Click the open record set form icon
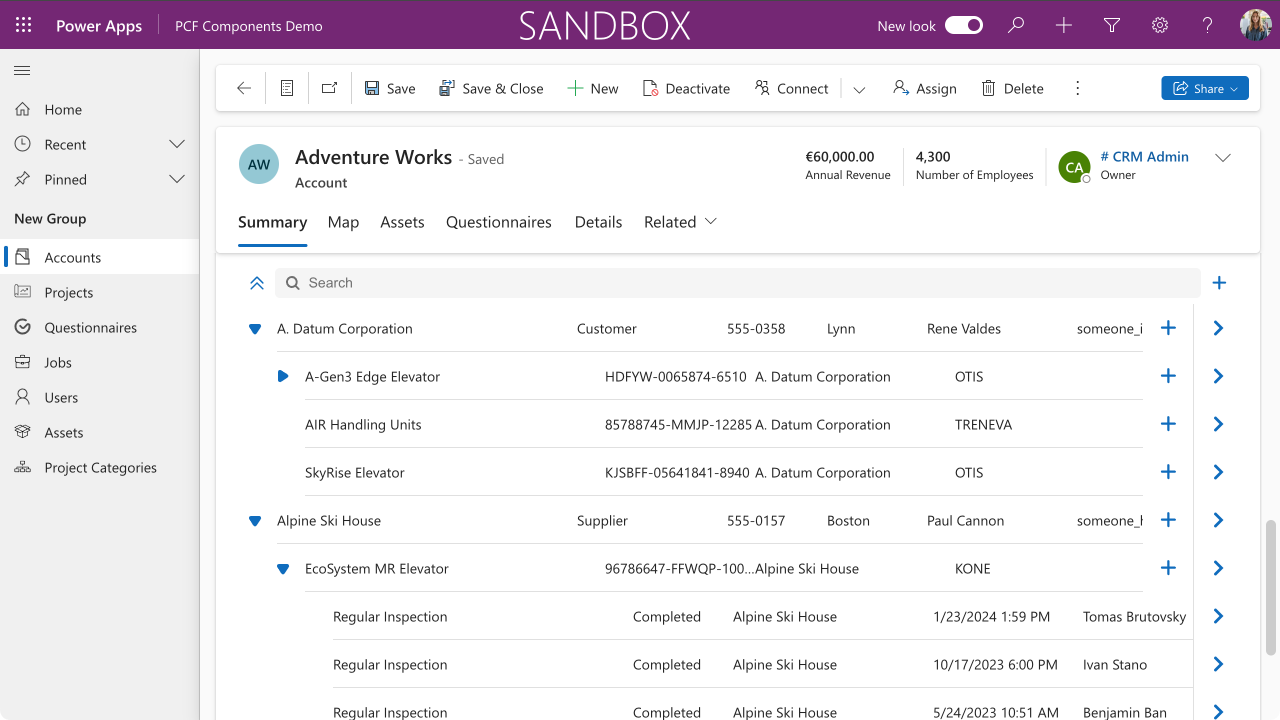Screen dimensions: 1280x720 pyautogui.click(x=287, y=88)
